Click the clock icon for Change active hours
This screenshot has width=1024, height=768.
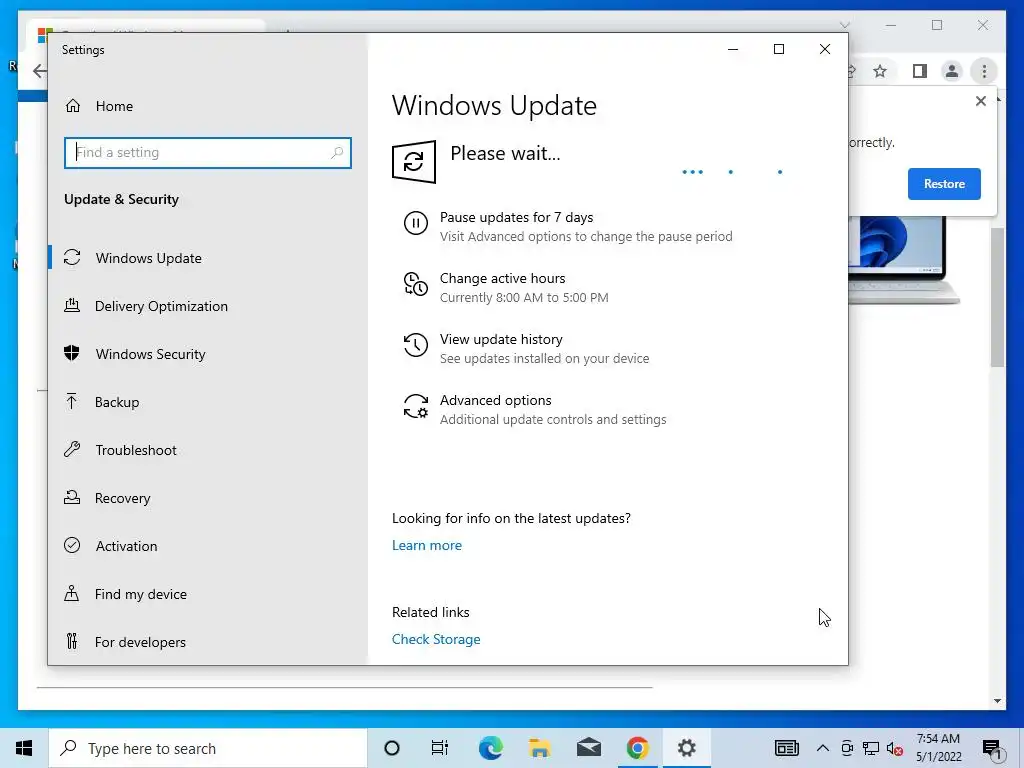tap(415, 284)
